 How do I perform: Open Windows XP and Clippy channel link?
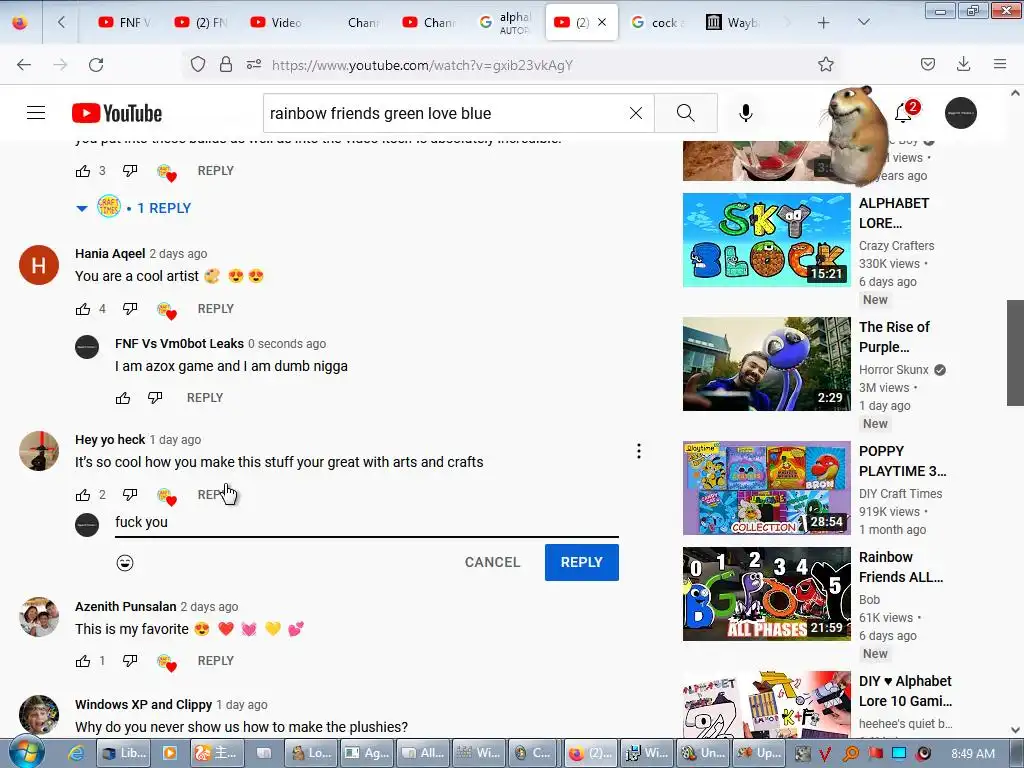point(144,705)
